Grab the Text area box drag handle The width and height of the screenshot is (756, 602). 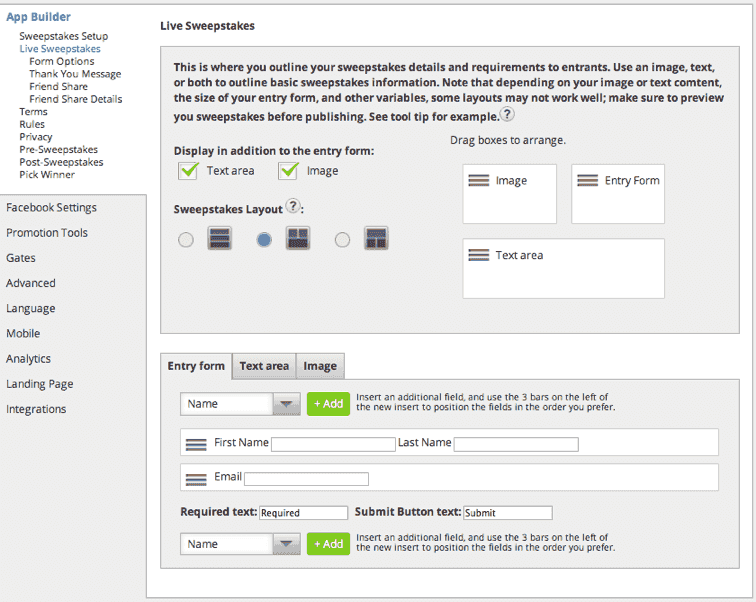[x=479, y=255]
